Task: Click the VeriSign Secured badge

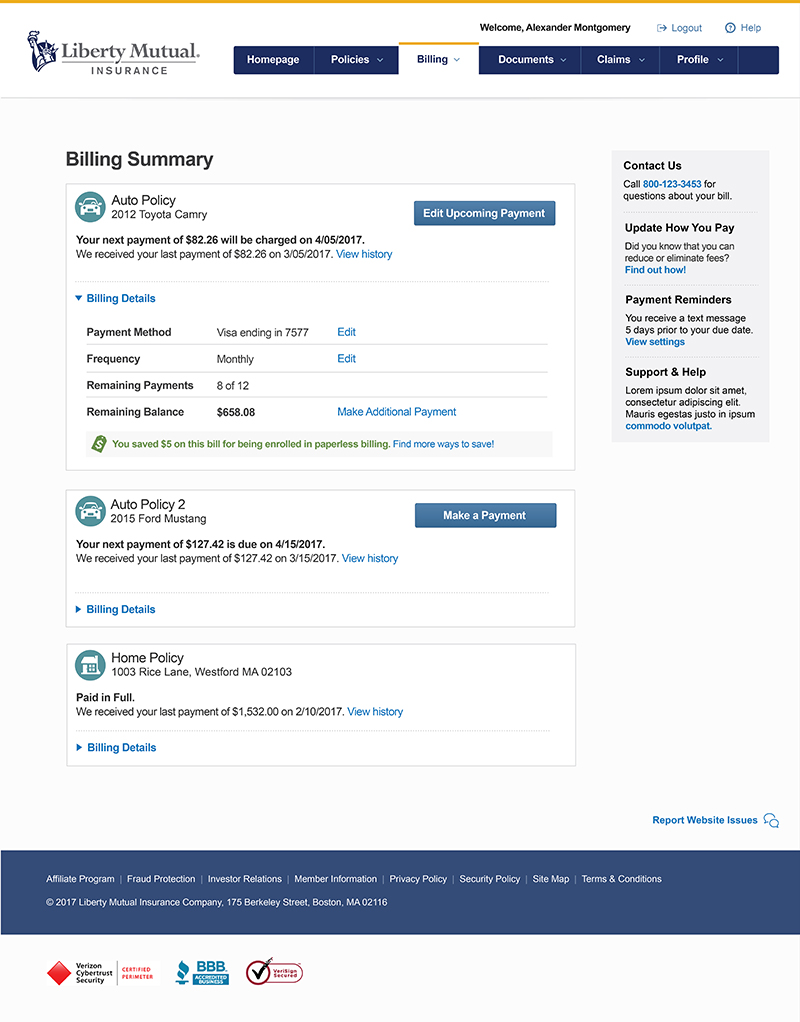Action: click(274, 972)
